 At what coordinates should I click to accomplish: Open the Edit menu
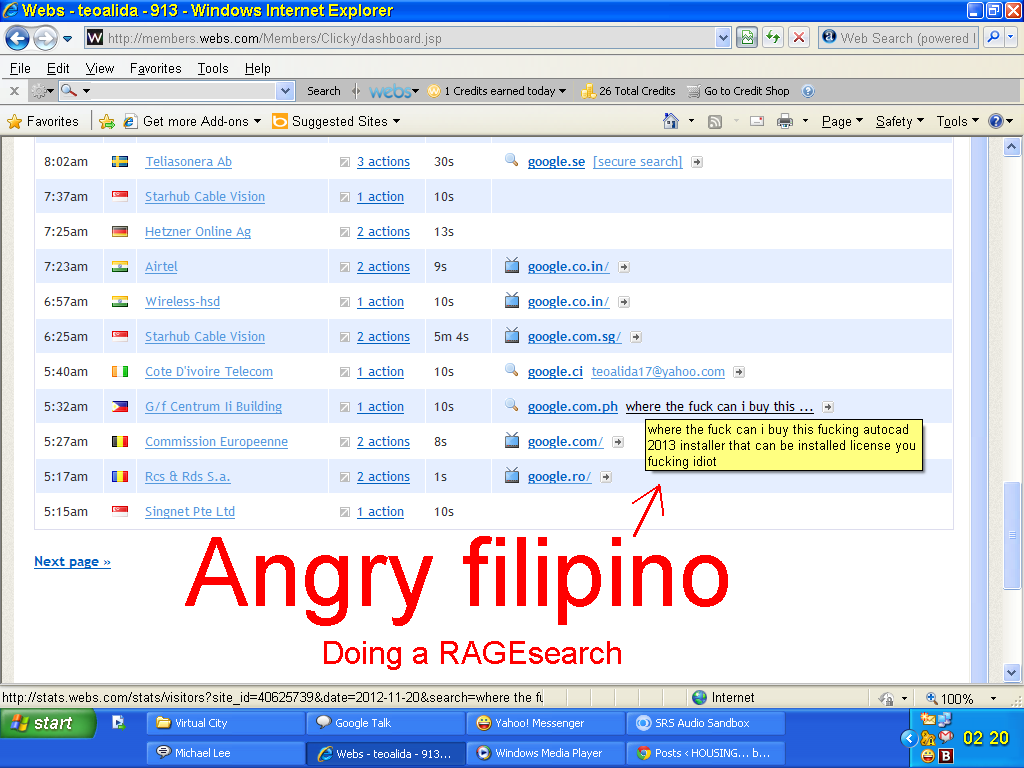coord(58,69)
